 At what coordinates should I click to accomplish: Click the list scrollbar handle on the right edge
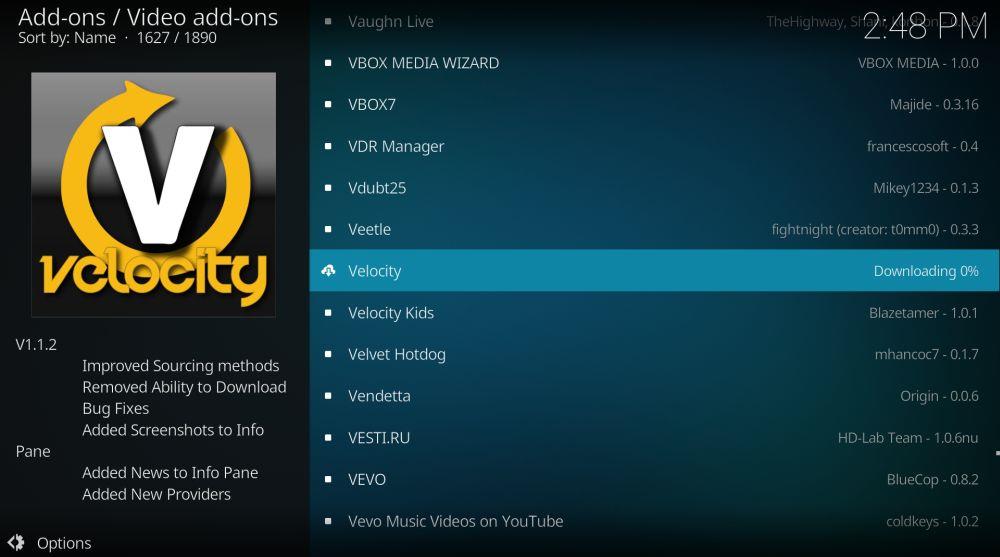coord(997,453)
